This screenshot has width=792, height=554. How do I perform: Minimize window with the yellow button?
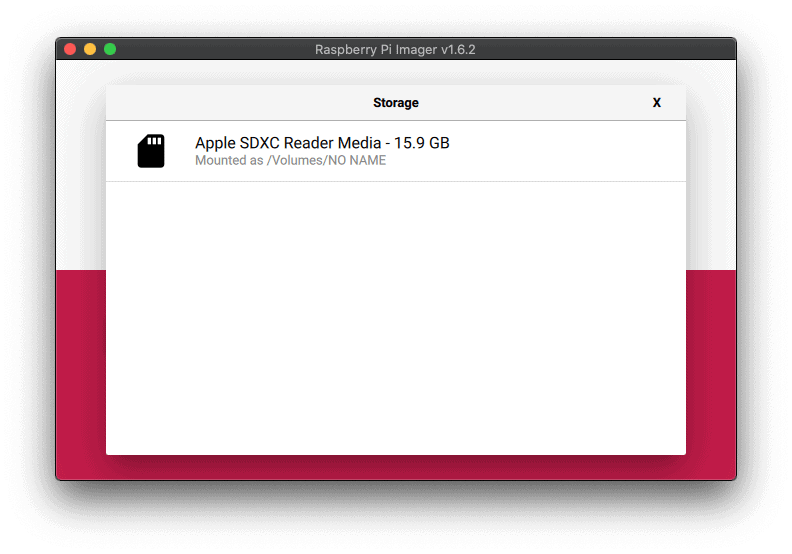pyautogui.click(x=90, y=49)
